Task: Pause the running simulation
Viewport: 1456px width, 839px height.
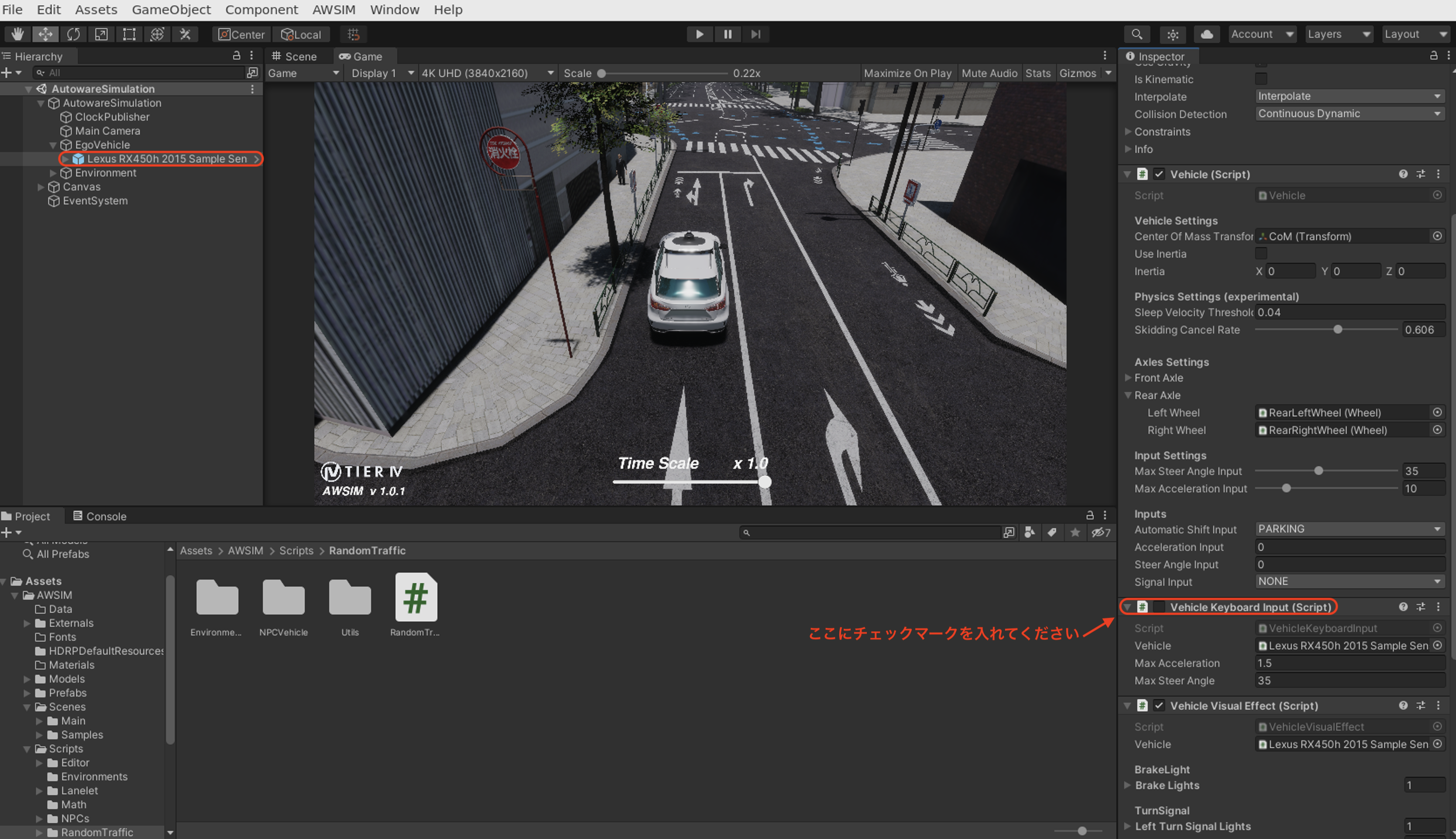Action: [728, 34]
